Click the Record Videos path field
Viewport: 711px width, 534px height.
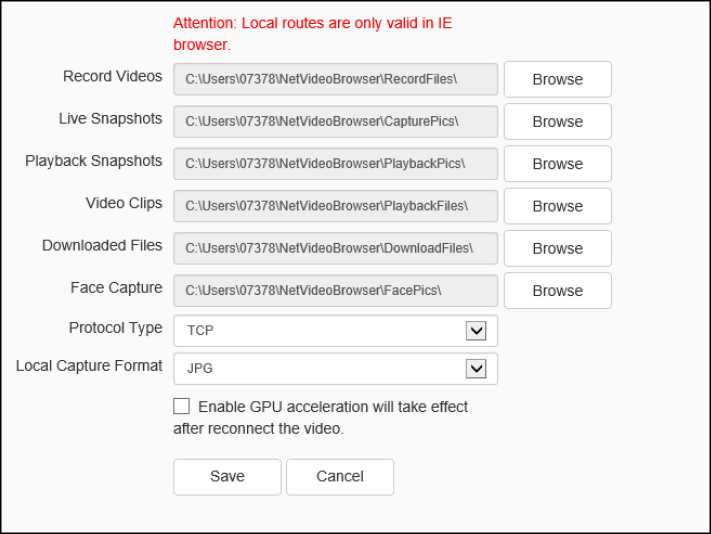tap(335, 80)
